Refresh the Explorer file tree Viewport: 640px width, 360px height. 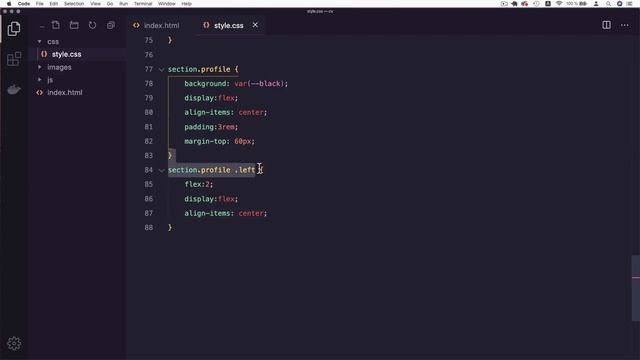92,25
